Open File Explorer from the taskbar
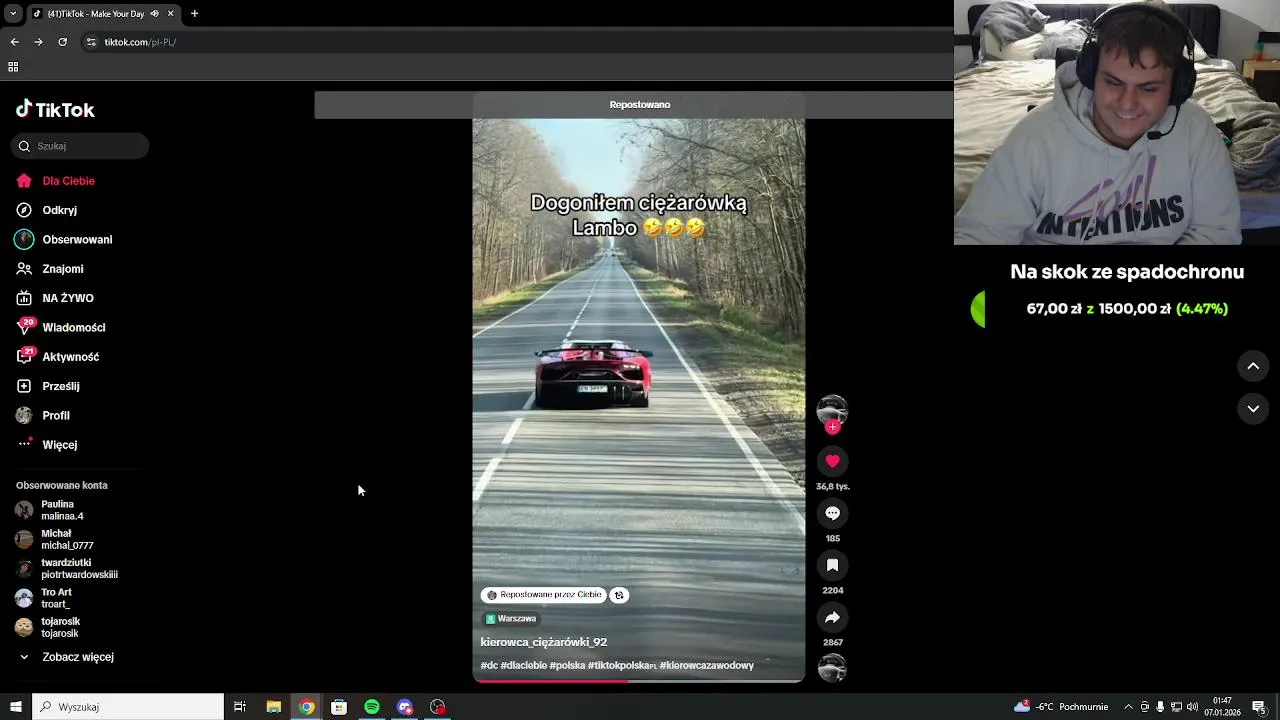This screenshot has height=720, width=1280. click(x=273, y=707)
